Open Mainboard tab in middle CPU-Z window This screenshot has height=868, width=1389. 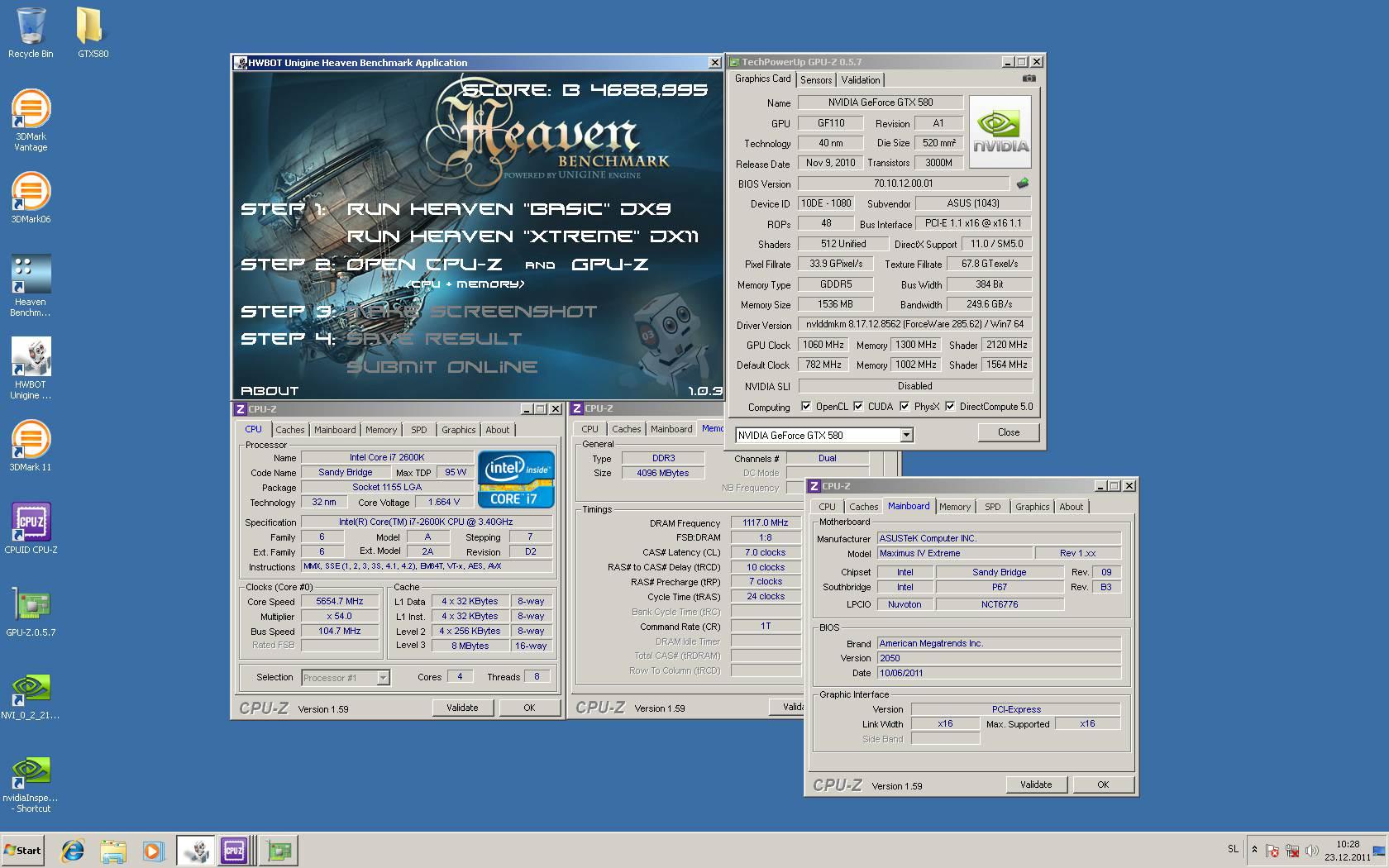tap(671, 429)
